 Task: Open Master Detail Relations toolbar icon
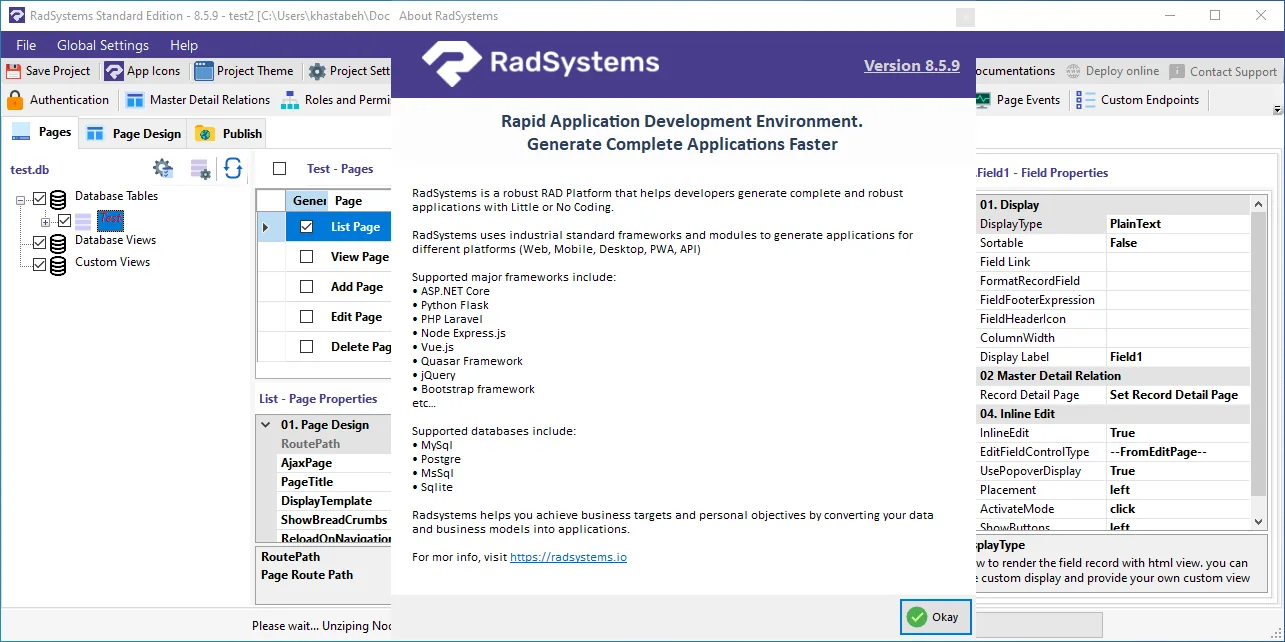click(x=134, y=100)
